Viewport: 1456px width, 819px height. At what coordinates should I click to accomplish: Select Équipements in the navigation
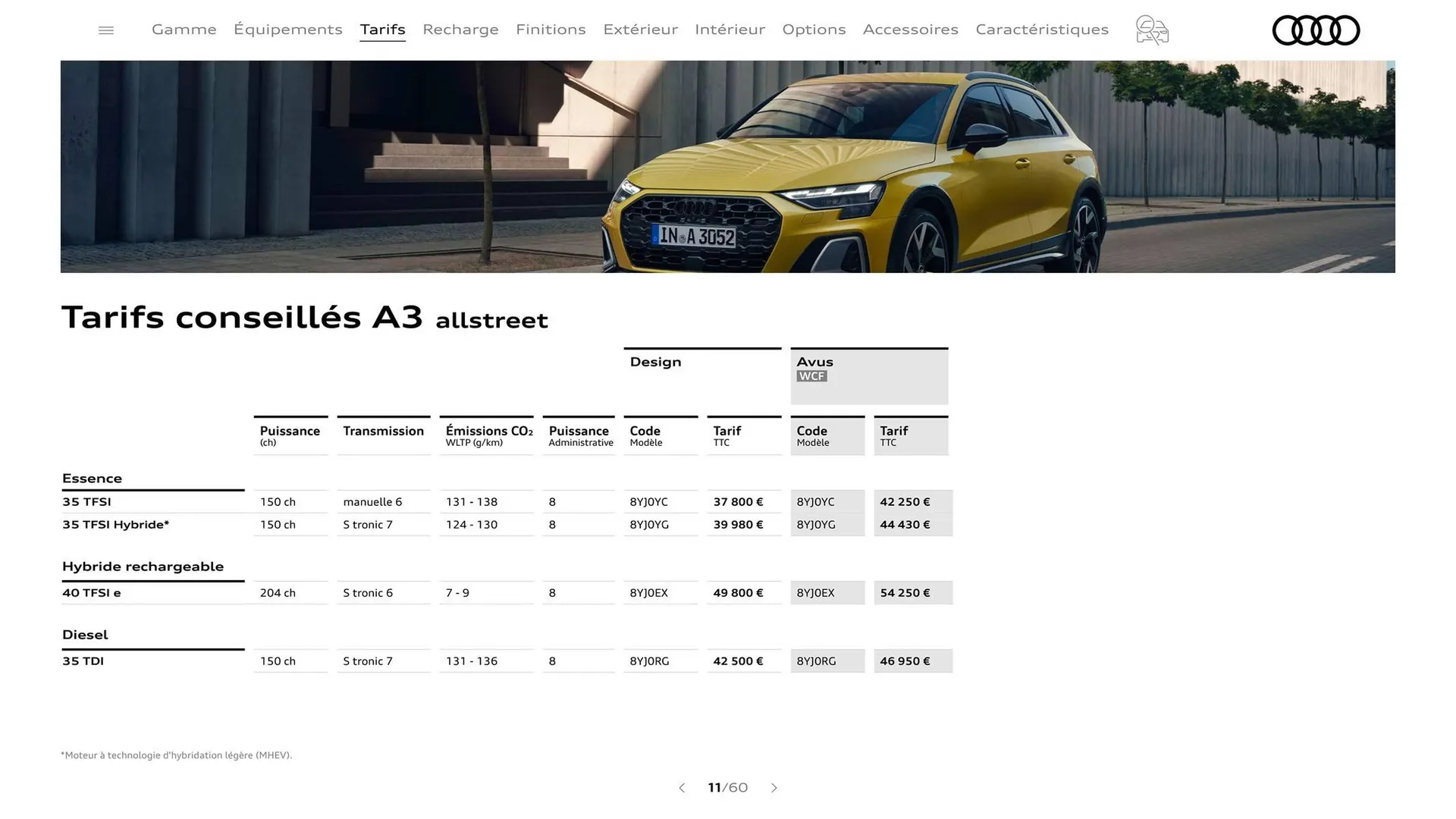click(288, 29)
